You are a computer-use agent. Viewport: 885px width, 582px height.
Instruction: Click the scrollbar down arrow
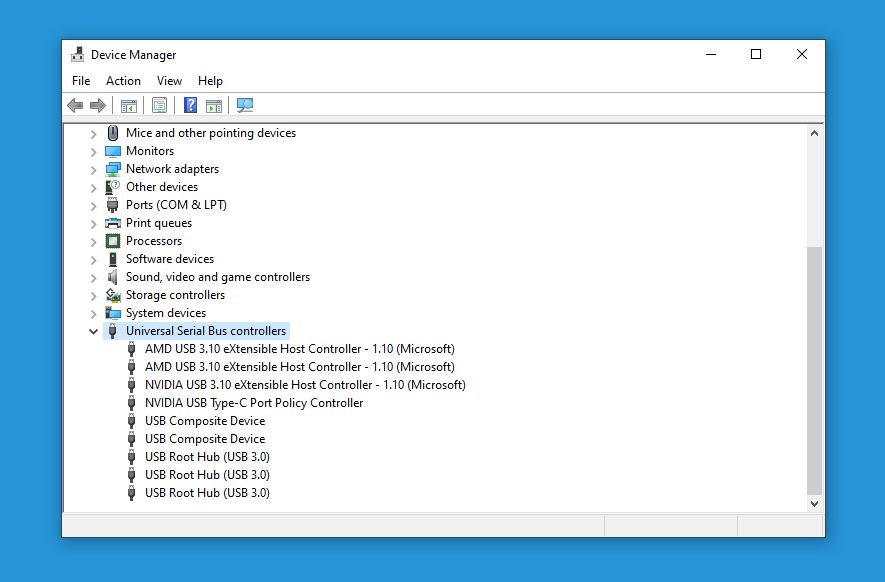coord(814,504)
